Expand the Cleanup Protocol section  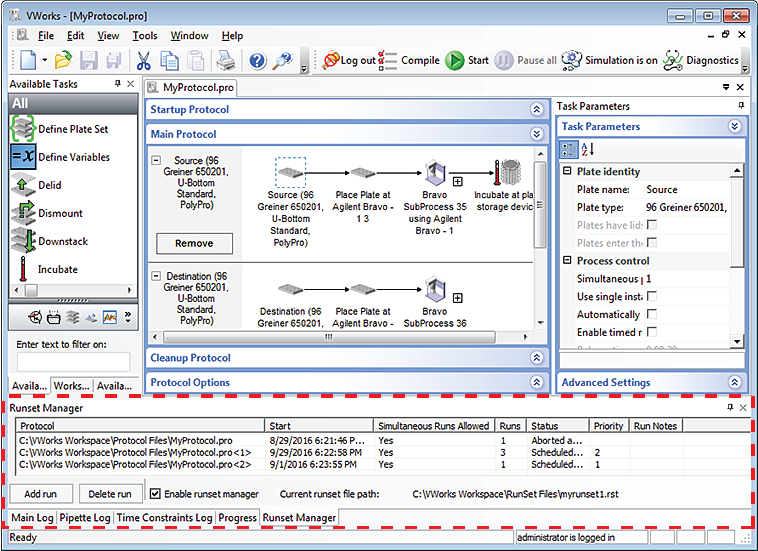(537, 358)
